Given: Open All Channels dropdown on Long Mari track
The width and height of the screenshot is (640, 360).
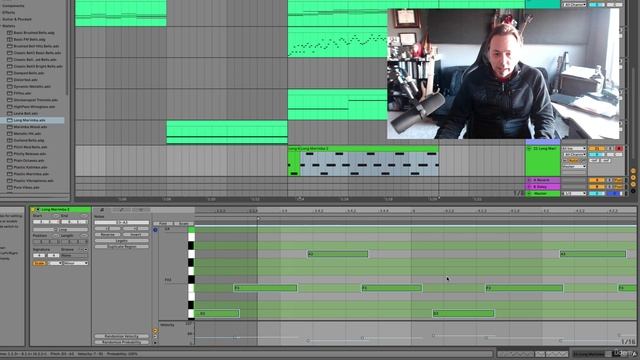Looking at the screenshot, I should (574, 155).
